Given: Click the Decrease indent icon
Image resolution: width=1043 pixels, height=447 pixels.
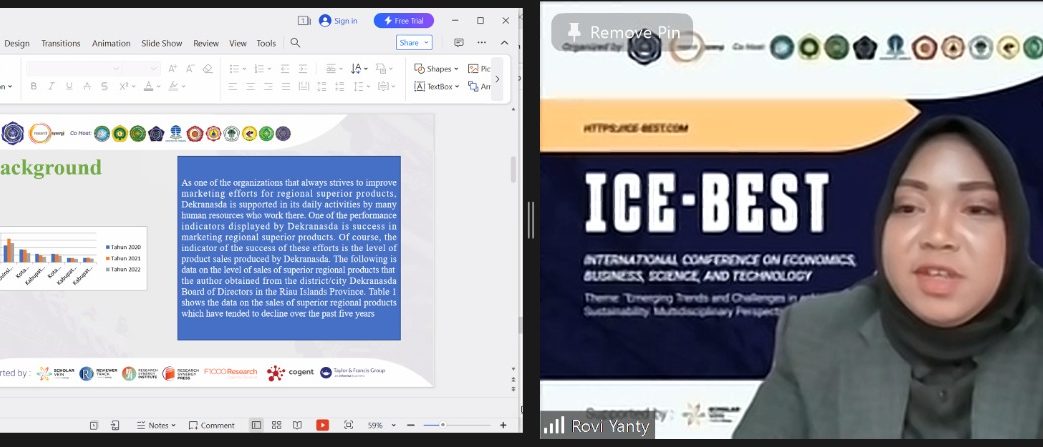Looking at the screenshot, I should (x=285, y=69).
